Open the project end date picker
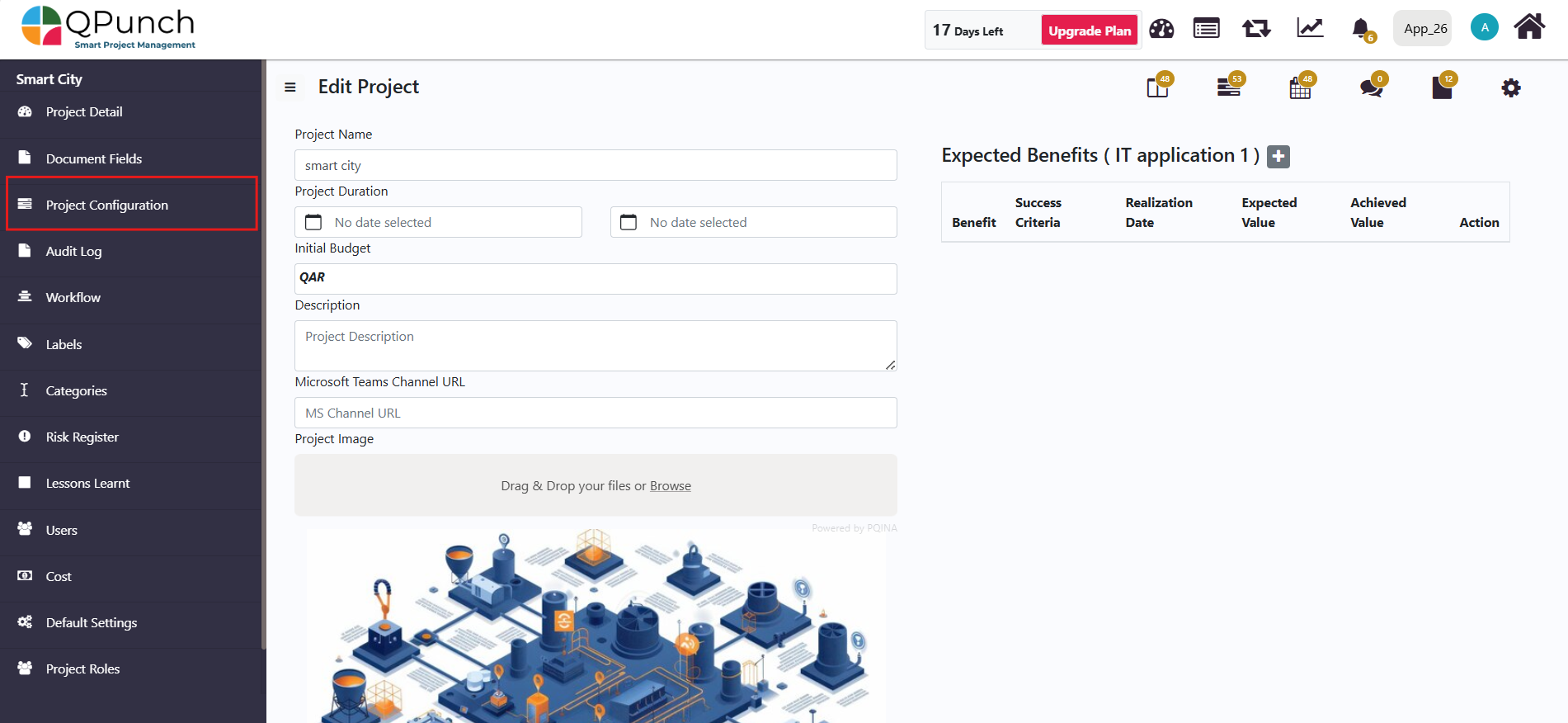 (x=753, y=222)
